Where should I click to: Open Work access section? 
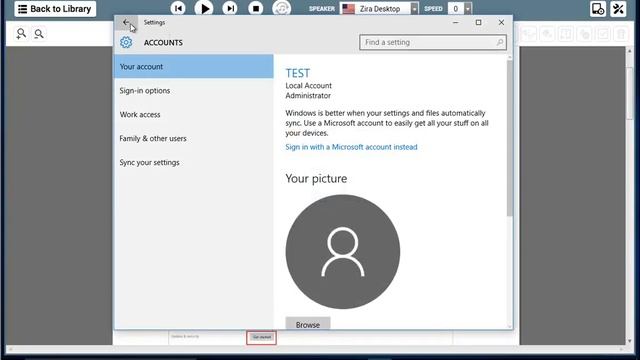click(193, 115)
